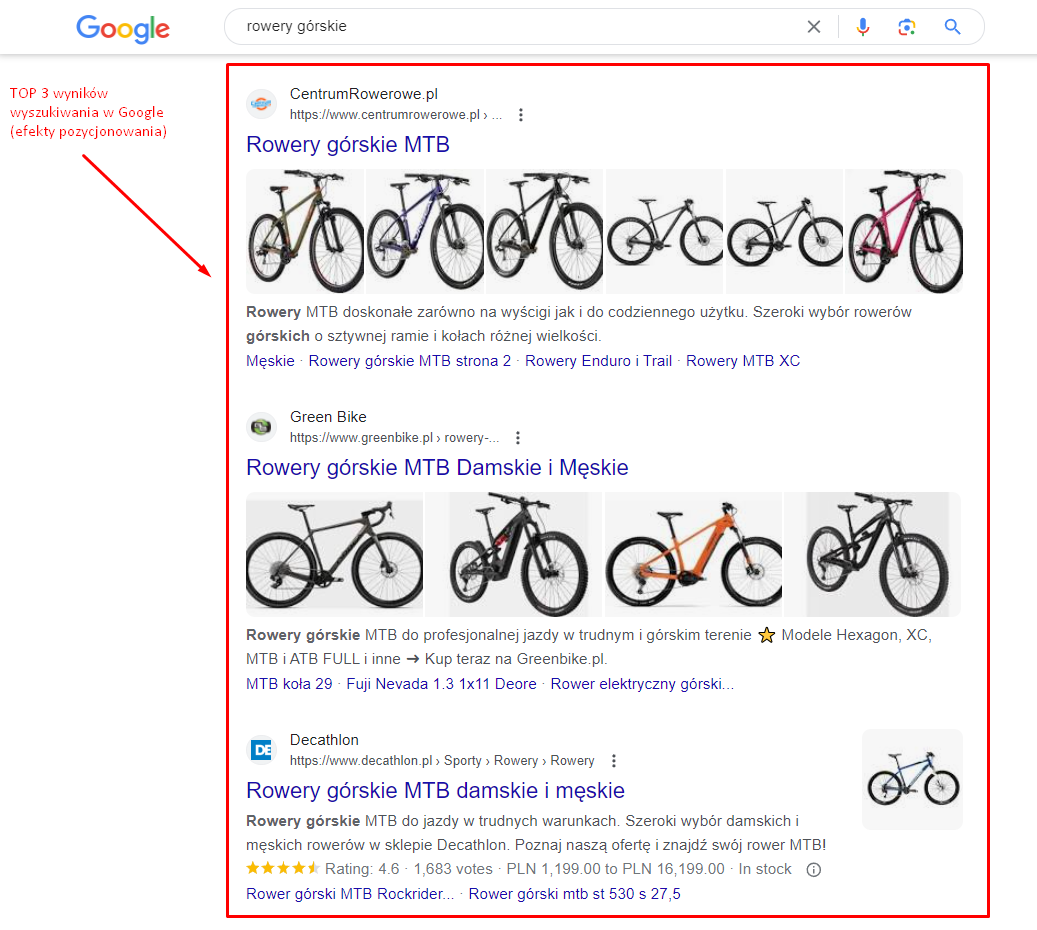Select the pink bike thumbnail image
The height and width of the screenshot is (930, 1037).
[904, 232]
